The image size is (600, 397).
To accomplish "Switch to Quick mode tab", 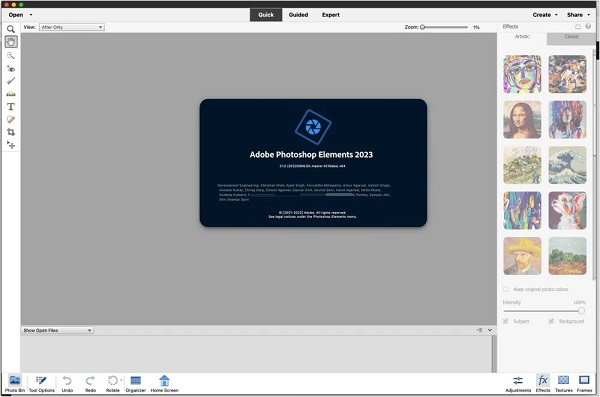I will point(266,15).
